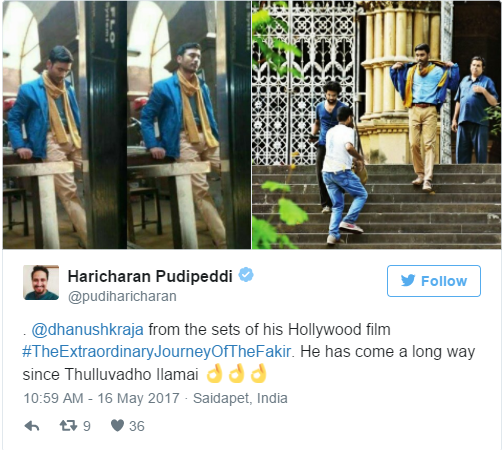The image size is (502, 450).
Task: Click the Twitter bird icon in Follow
Action: click(408, 281)
